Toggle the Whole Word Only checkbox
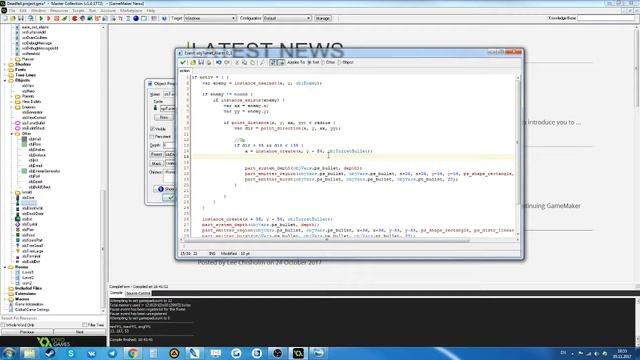640x360 pixels. coord(3,325)
